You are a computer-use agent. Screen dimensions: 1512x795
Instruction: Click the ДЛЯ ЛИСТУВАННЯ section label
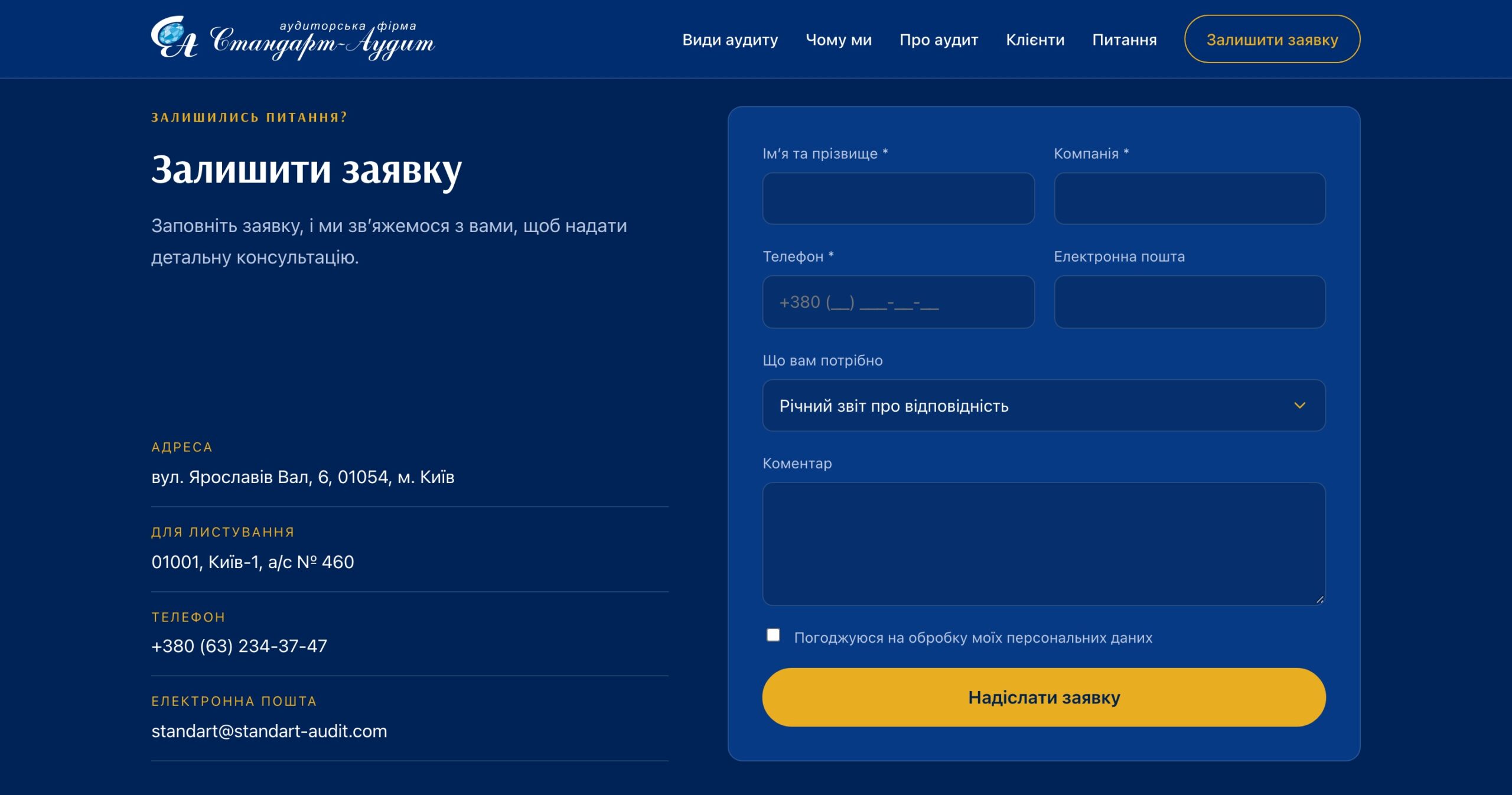tap(223, 532)
